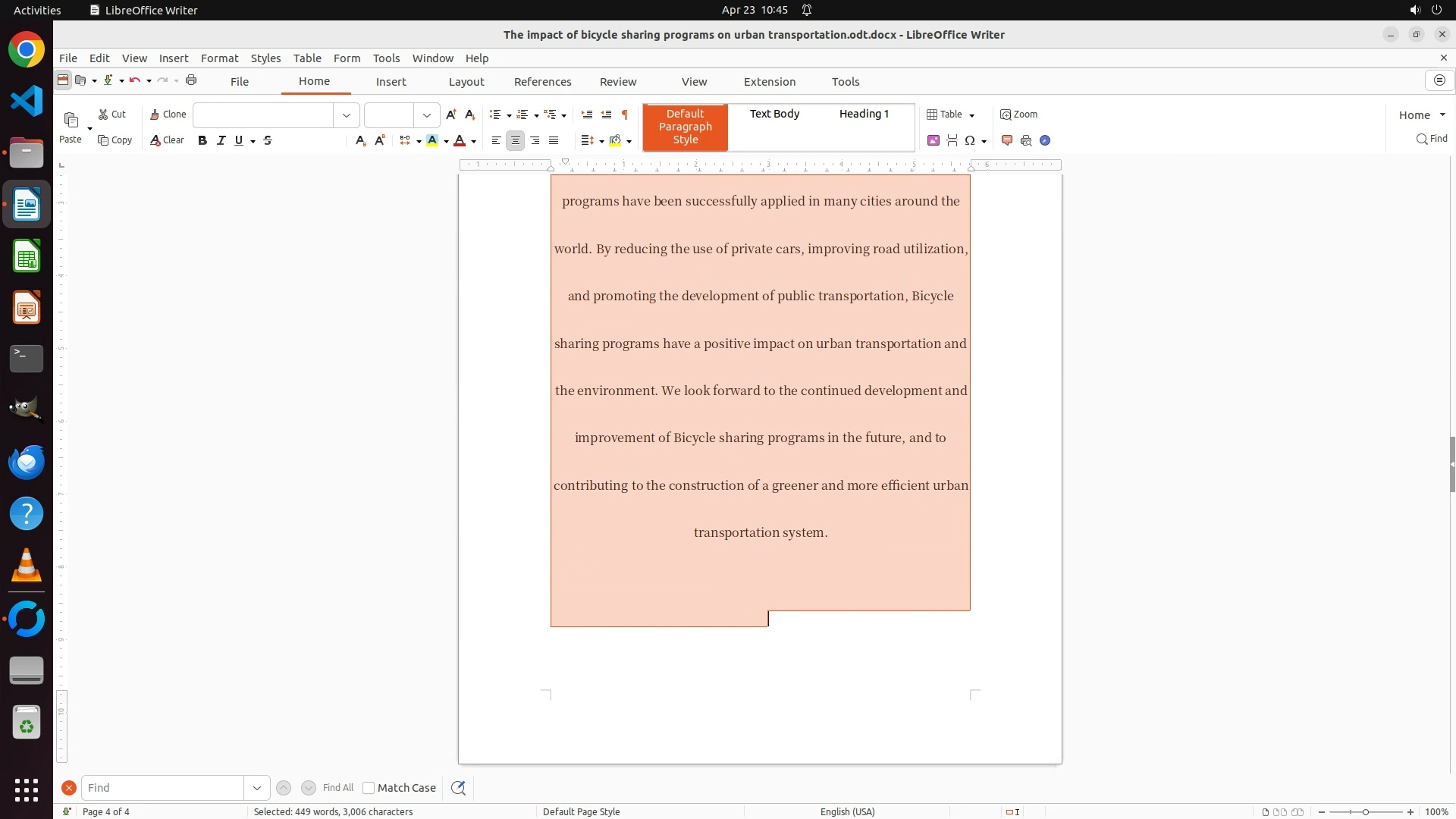1456x819 pixels.
Task: Expand the font size dropdown
Action: click(x=427, y=115)
